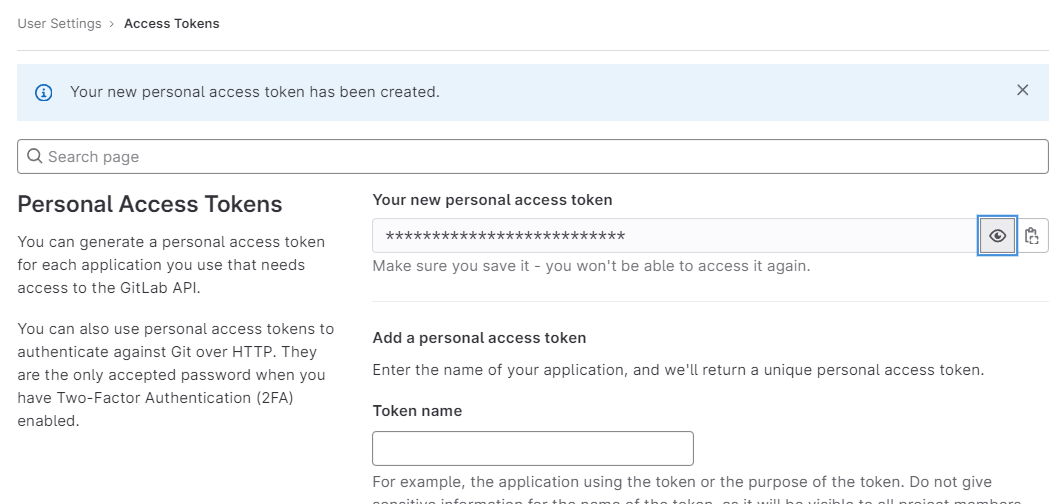The width and height of the screenshot is (1064, 504).
Task: Click the 'Make sure you save it' hint
Action: point(591,266)
